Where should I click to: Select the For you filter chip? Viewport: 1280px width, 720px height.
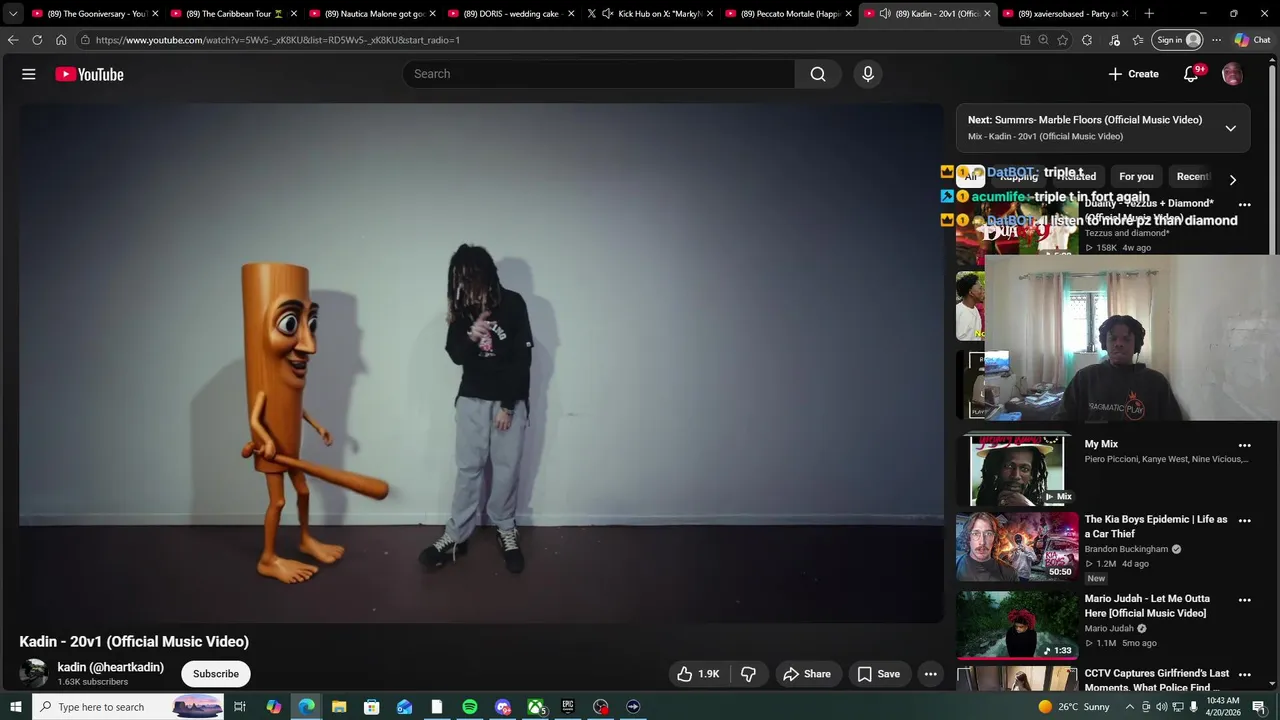click(1136, 177)
